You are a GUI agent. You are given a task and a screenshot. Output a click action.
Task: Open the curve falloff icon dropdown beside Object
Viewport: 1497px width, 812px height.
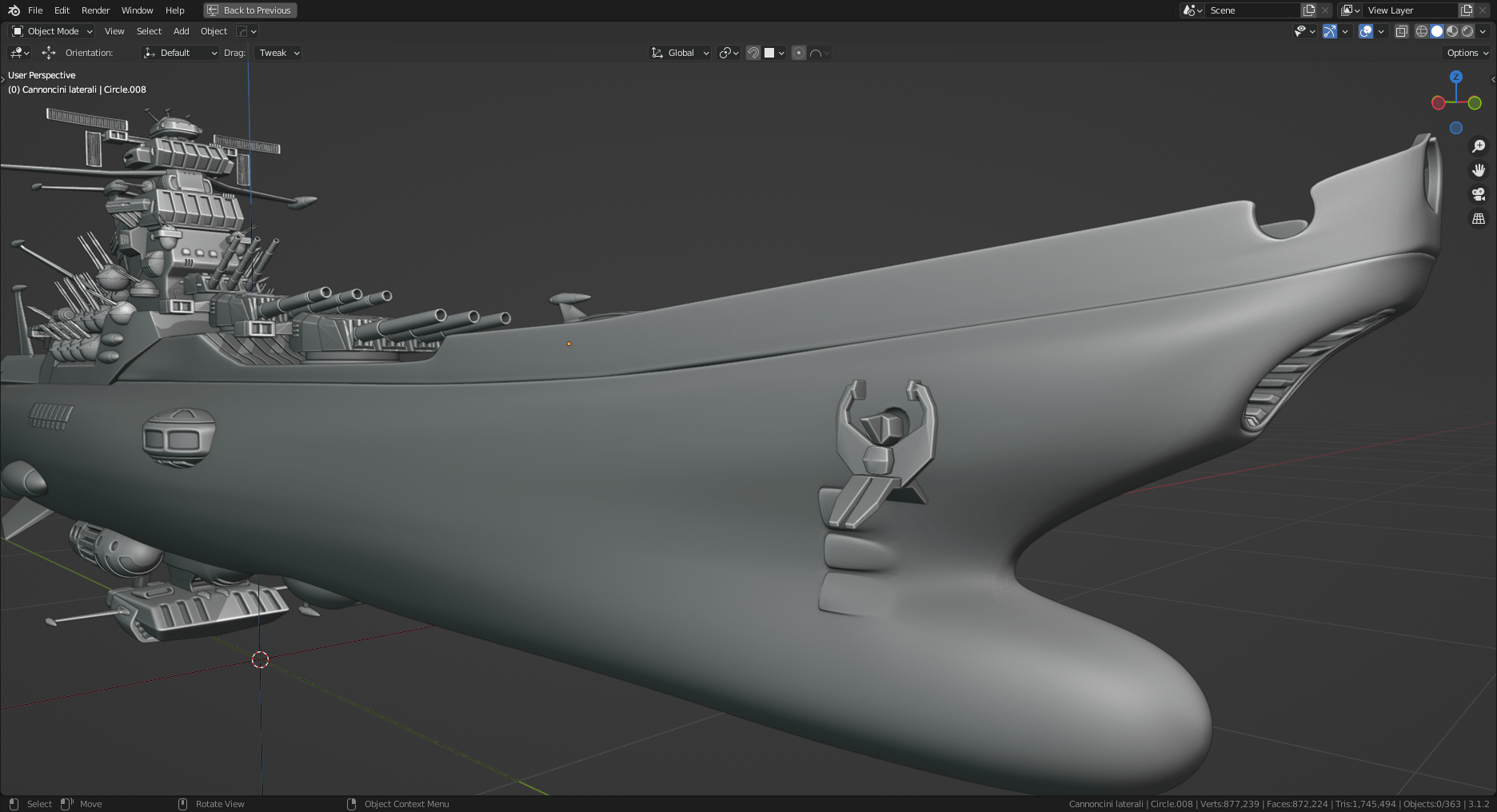(x=246, y=31)
